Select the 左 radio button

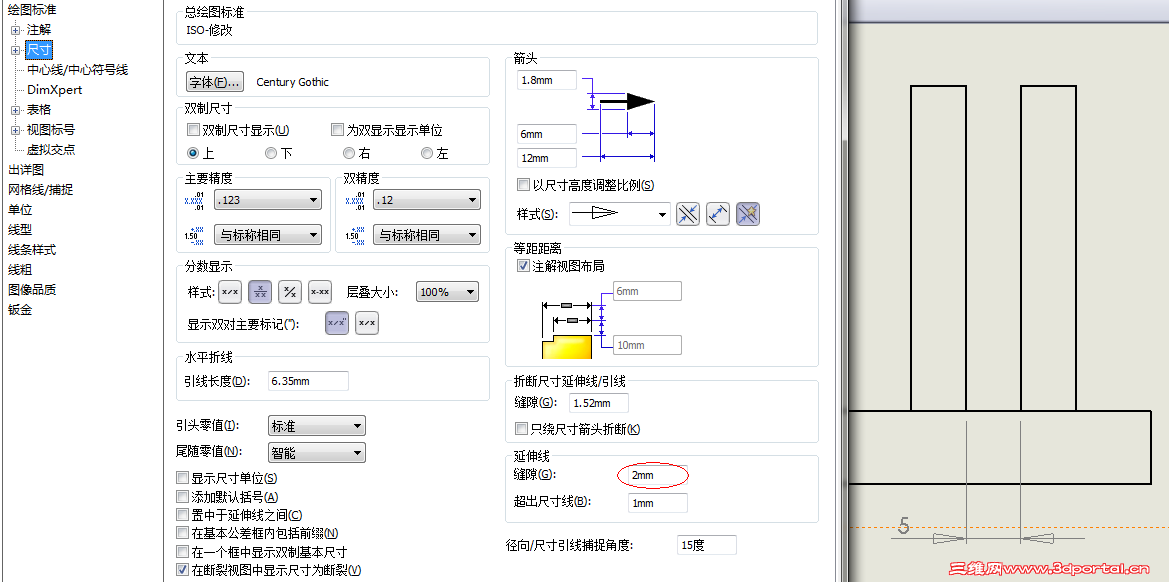click(x=426, y=154)
